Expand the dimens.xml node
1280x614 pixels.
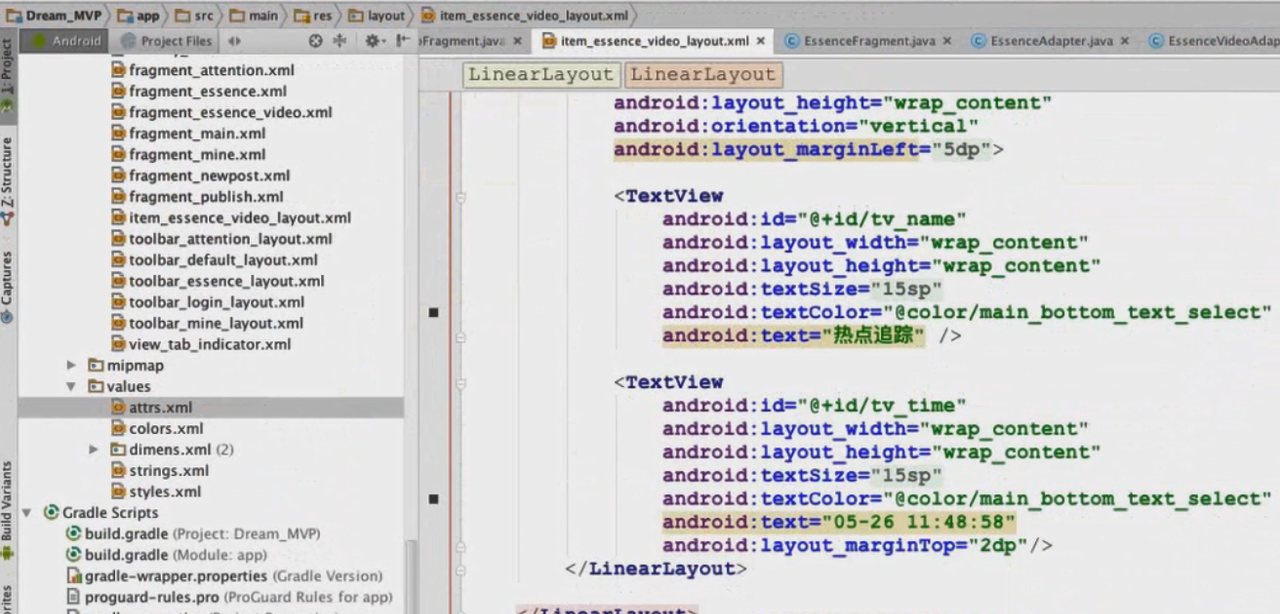tap(94, 450)
